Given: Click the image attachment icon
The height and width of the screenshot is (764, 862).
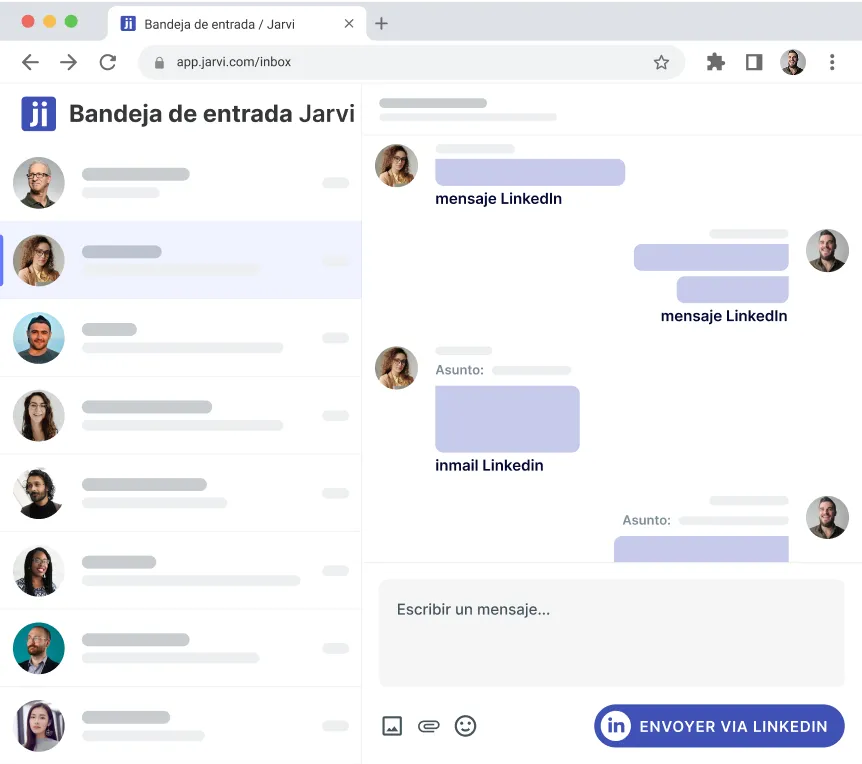Looking at the screenshot, I should point(392,726).
